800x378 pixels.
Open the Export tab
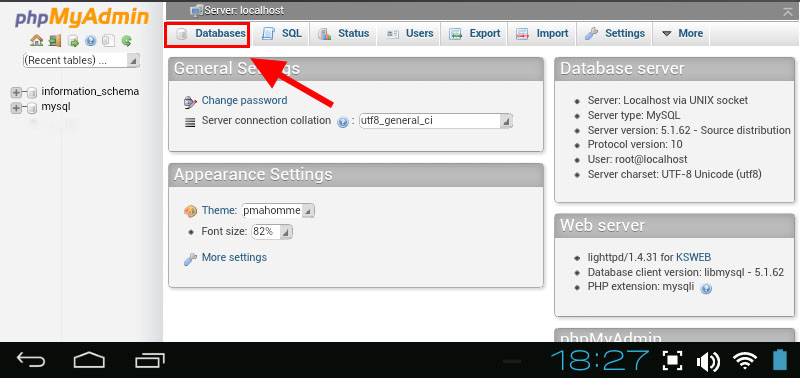click(x=474, y=34)
